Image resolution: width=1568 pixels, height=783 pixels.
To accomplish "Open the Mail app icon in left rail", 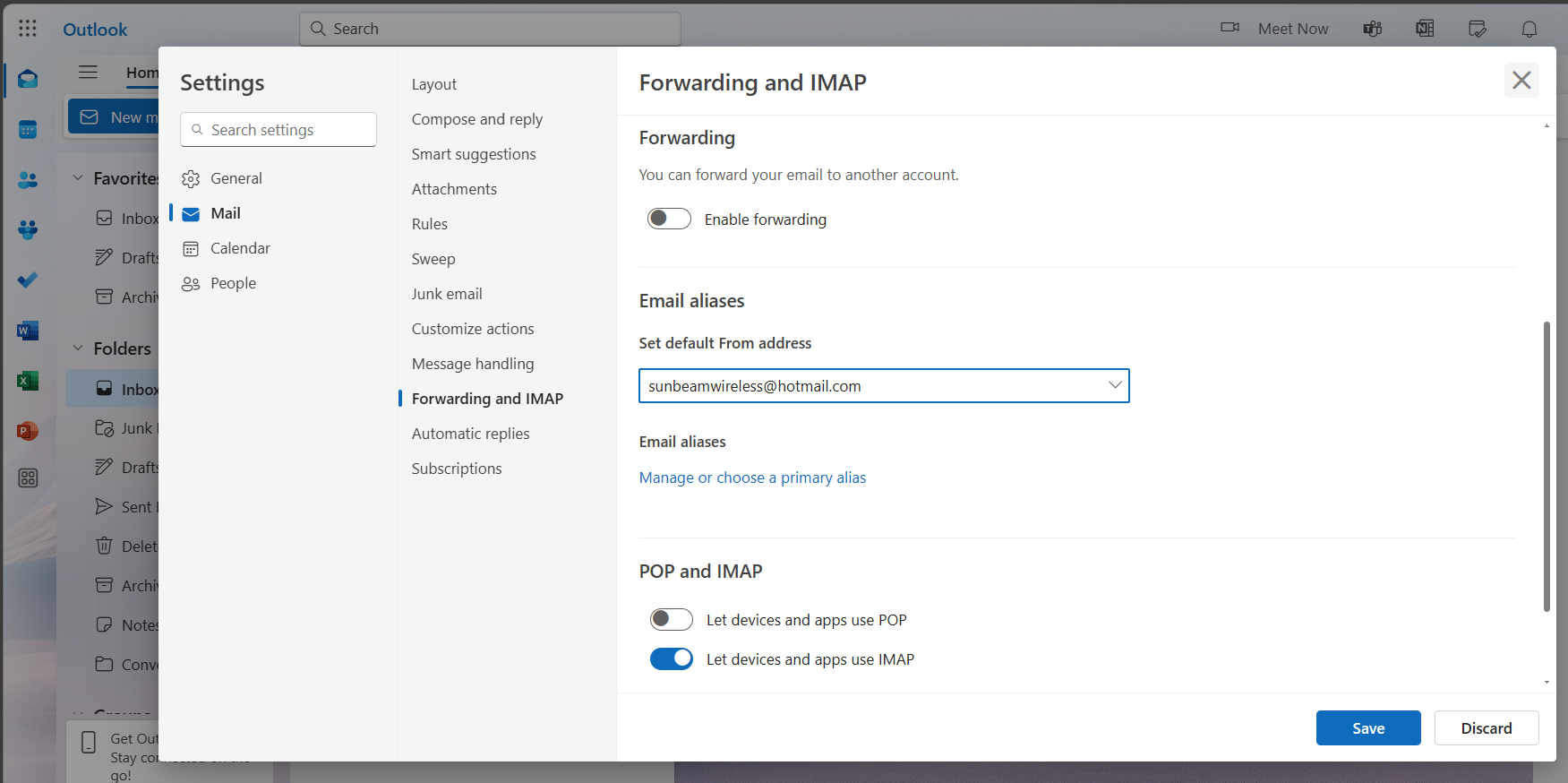I will [28, 79].
